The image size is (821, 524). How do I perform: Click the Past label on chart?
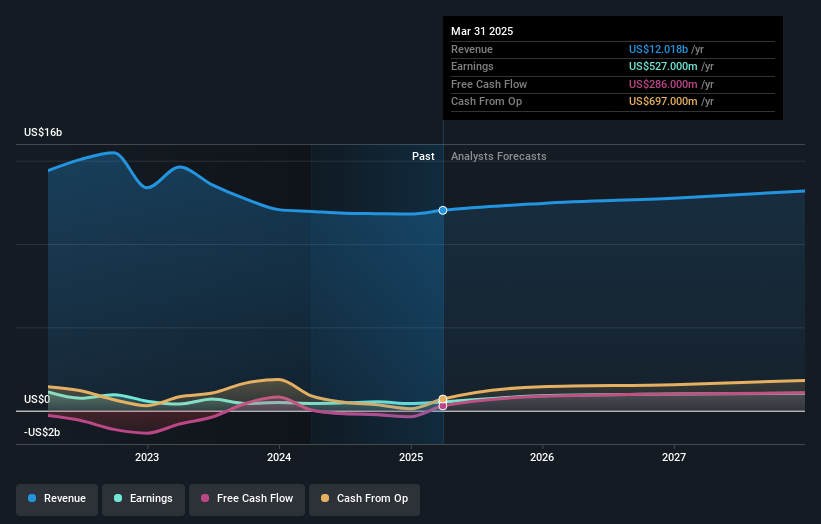pos(423,156)
